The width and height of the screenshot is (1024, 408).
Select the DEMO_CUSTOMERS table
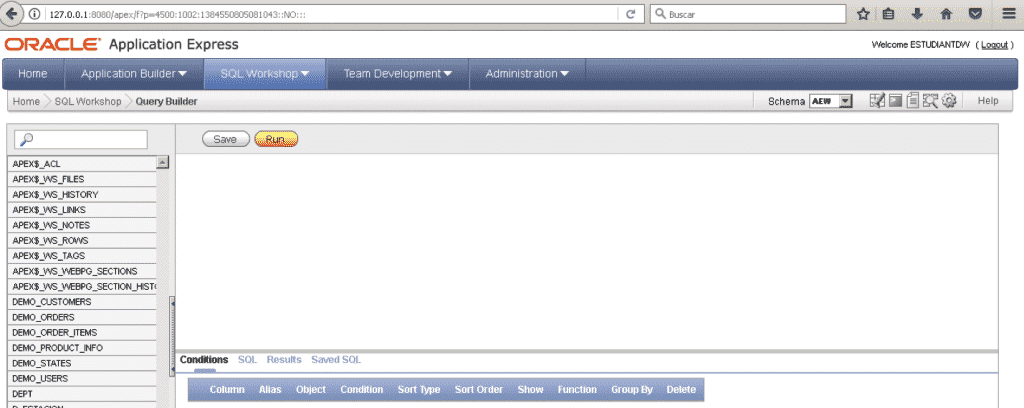pyautogui.click(x=82, y=302)
